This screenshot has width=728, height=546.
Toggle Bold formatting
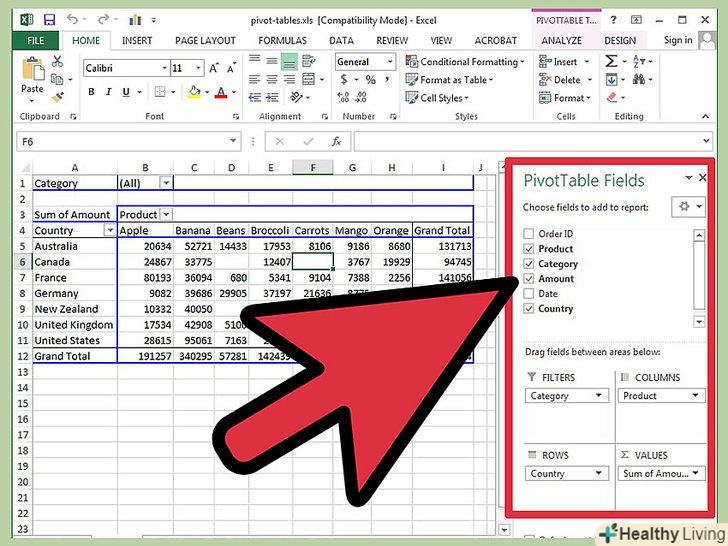click(92, 92)
